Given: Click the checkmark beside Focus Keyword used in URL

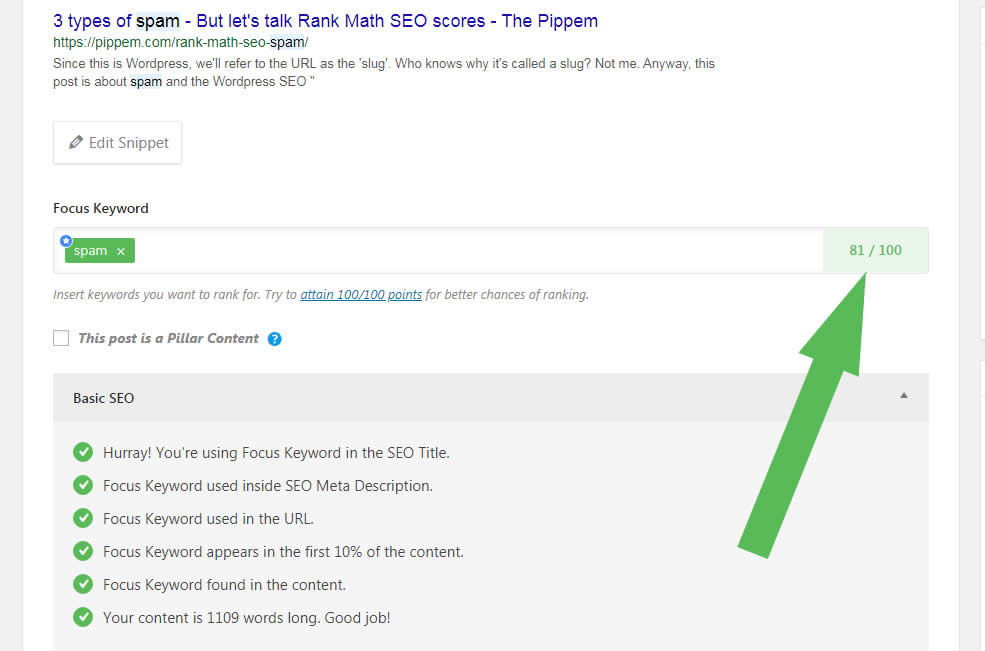Looking at the screenshot, I should 83,518.
